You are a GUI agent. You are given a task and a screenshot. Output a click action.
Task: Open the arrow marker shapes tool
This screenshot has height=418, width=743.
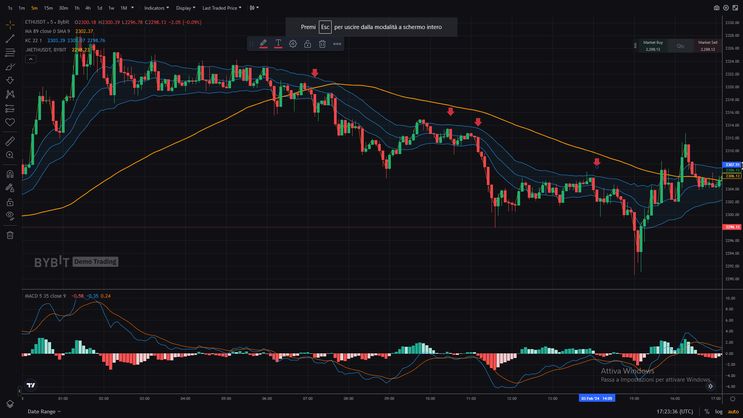10,81
